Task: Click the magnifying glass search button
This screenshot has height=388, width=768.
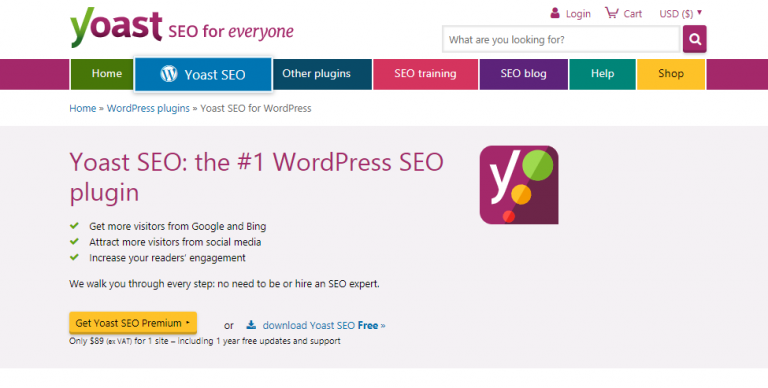Action: coord(695,39)
